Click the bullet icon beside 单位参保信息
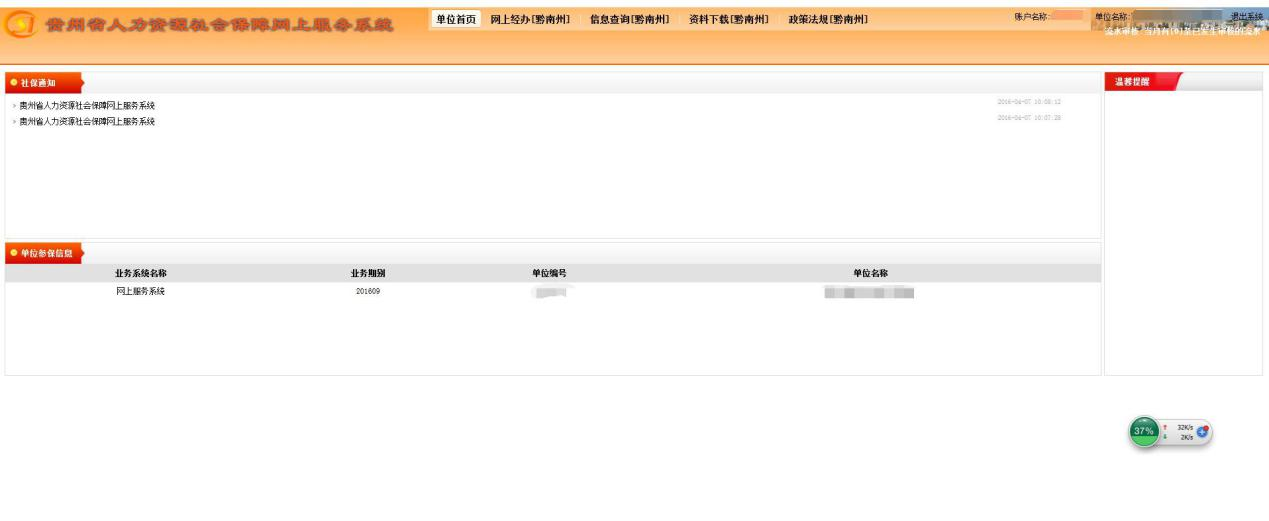This screenshot has height=521, width=1269. click(14, 253)
